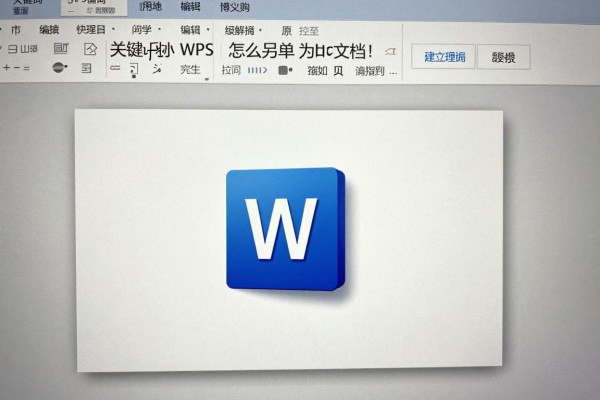Image resolution: width=600 pixels, height=400 pixels.
Task: Click the large blue W Word logo
Action: (x=286, y=229)
